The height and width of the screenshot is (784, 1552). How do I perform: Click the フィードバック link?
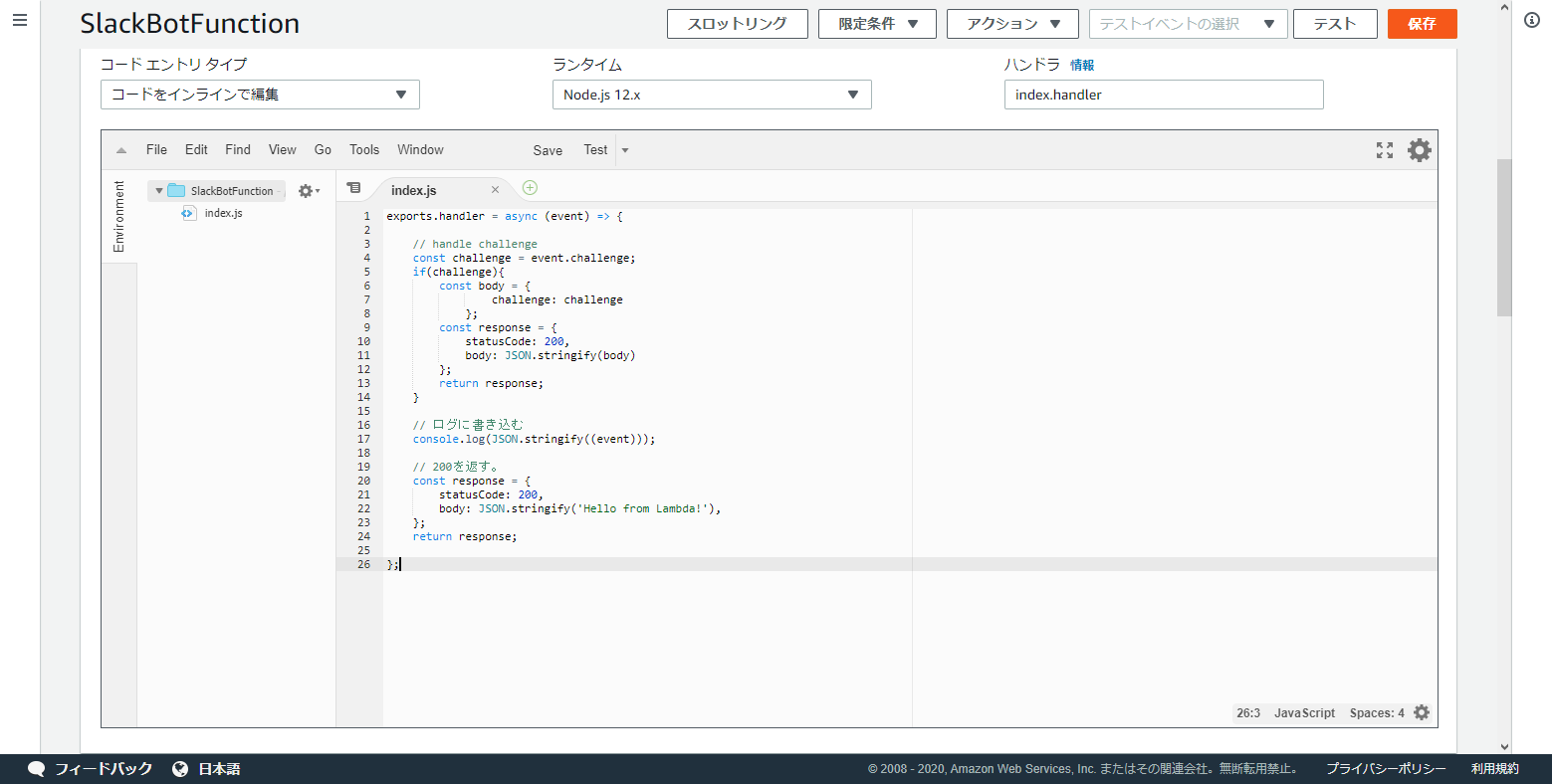click(104, 769)
